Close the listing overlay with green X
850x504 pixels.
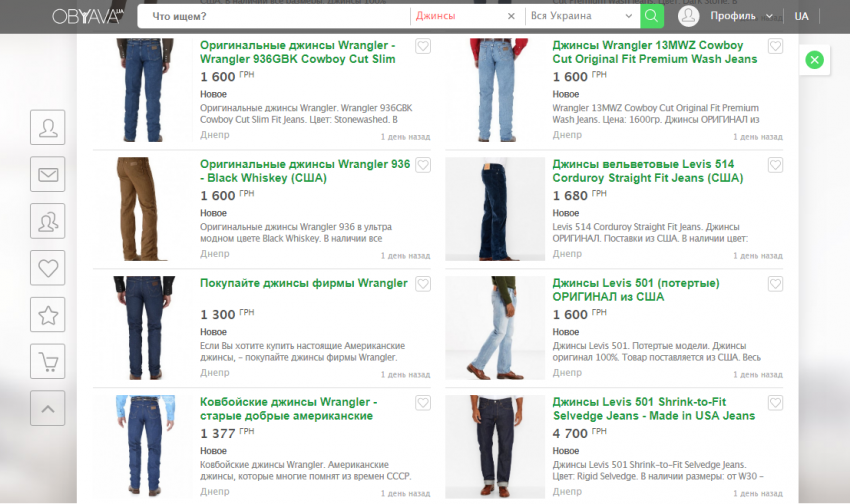click(x=814, y=61)
